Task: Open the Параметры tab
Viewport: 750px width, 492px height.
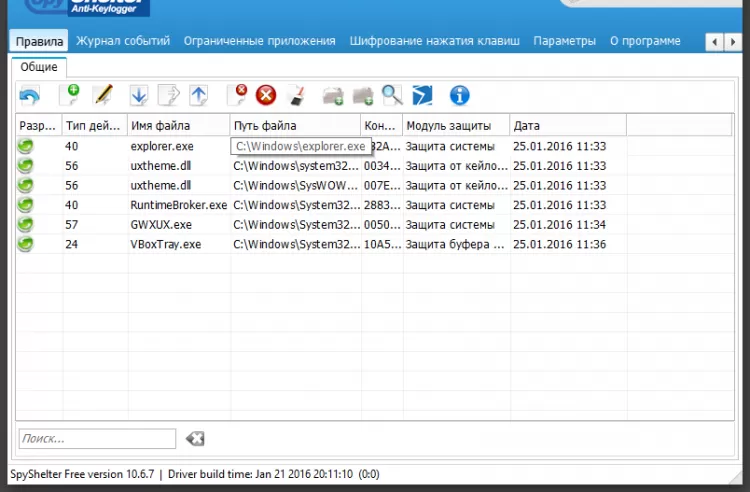Action: click(x=564, y=41)
